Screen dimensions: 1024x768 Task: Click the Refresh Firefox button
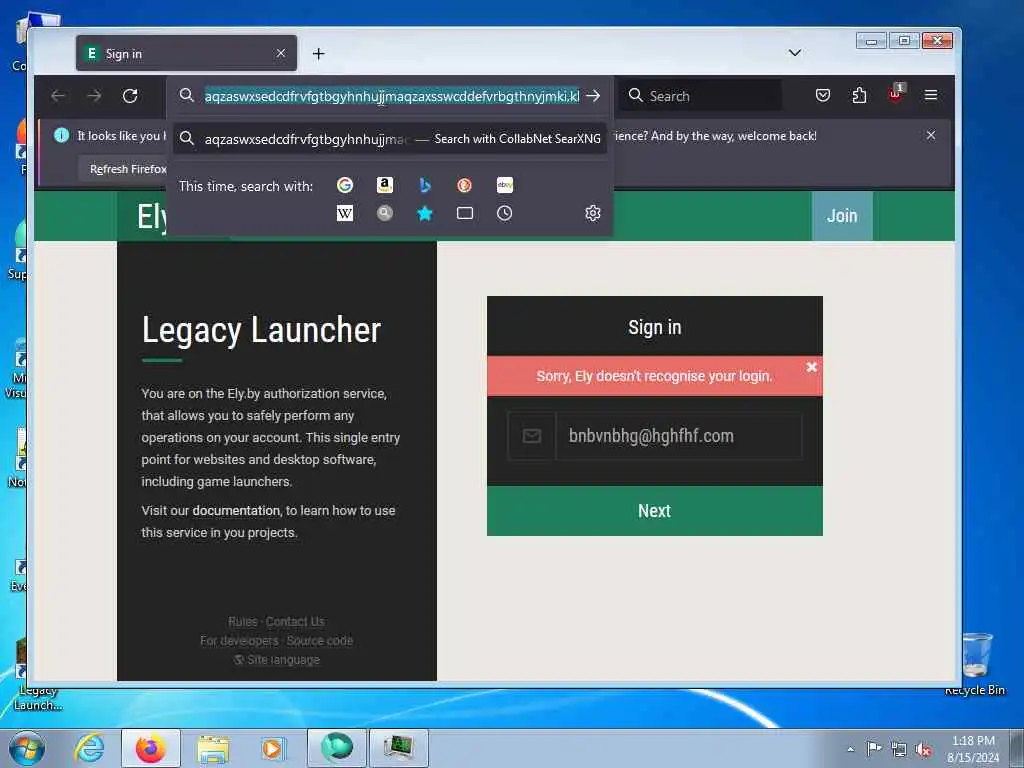[123, 169]
